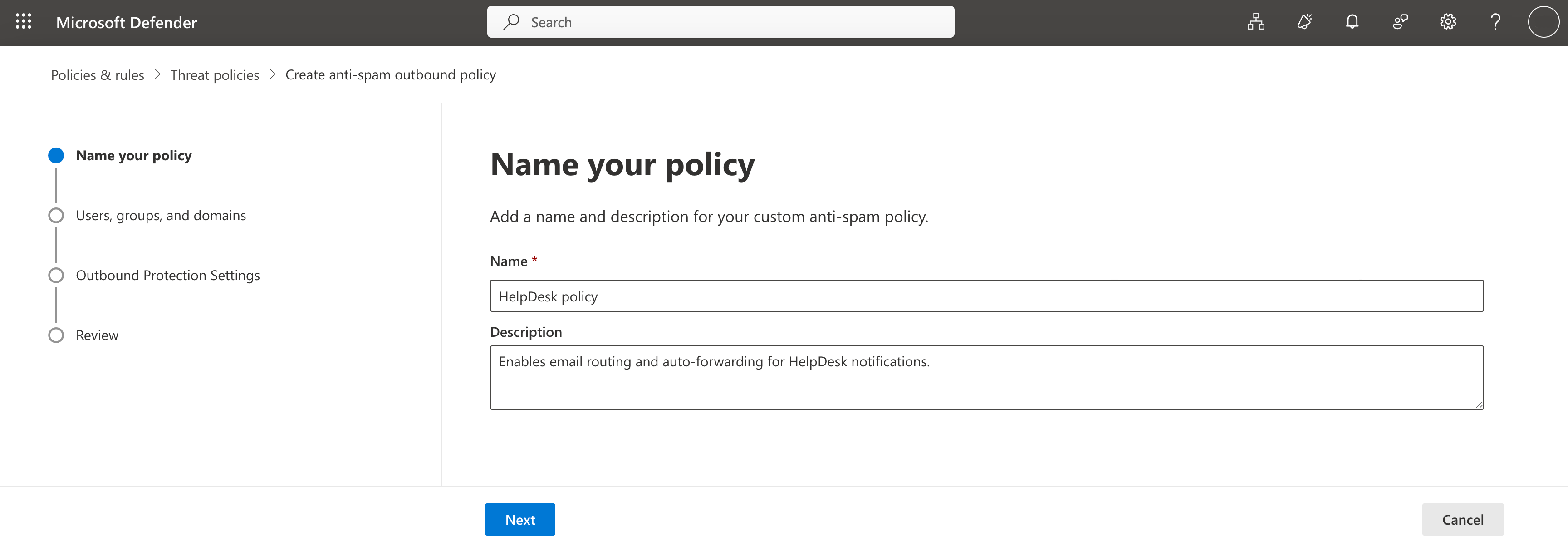
Task: Open Settings gear icon
Action: click(1448, 22)
